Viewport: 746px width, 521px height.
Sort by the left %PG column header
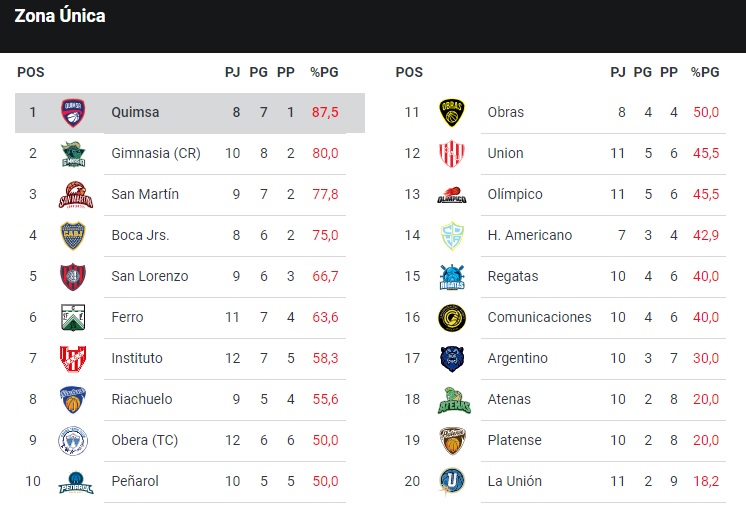pos(325,72)
